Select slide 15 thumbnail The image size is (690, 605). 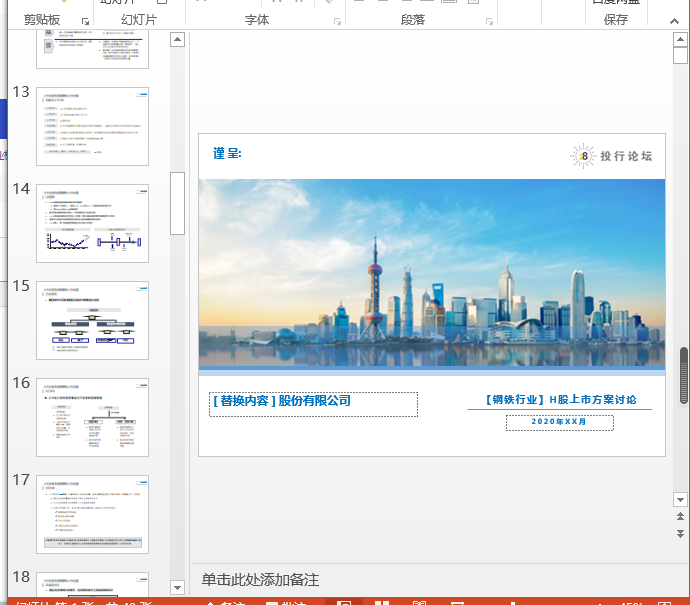[92, 320]
